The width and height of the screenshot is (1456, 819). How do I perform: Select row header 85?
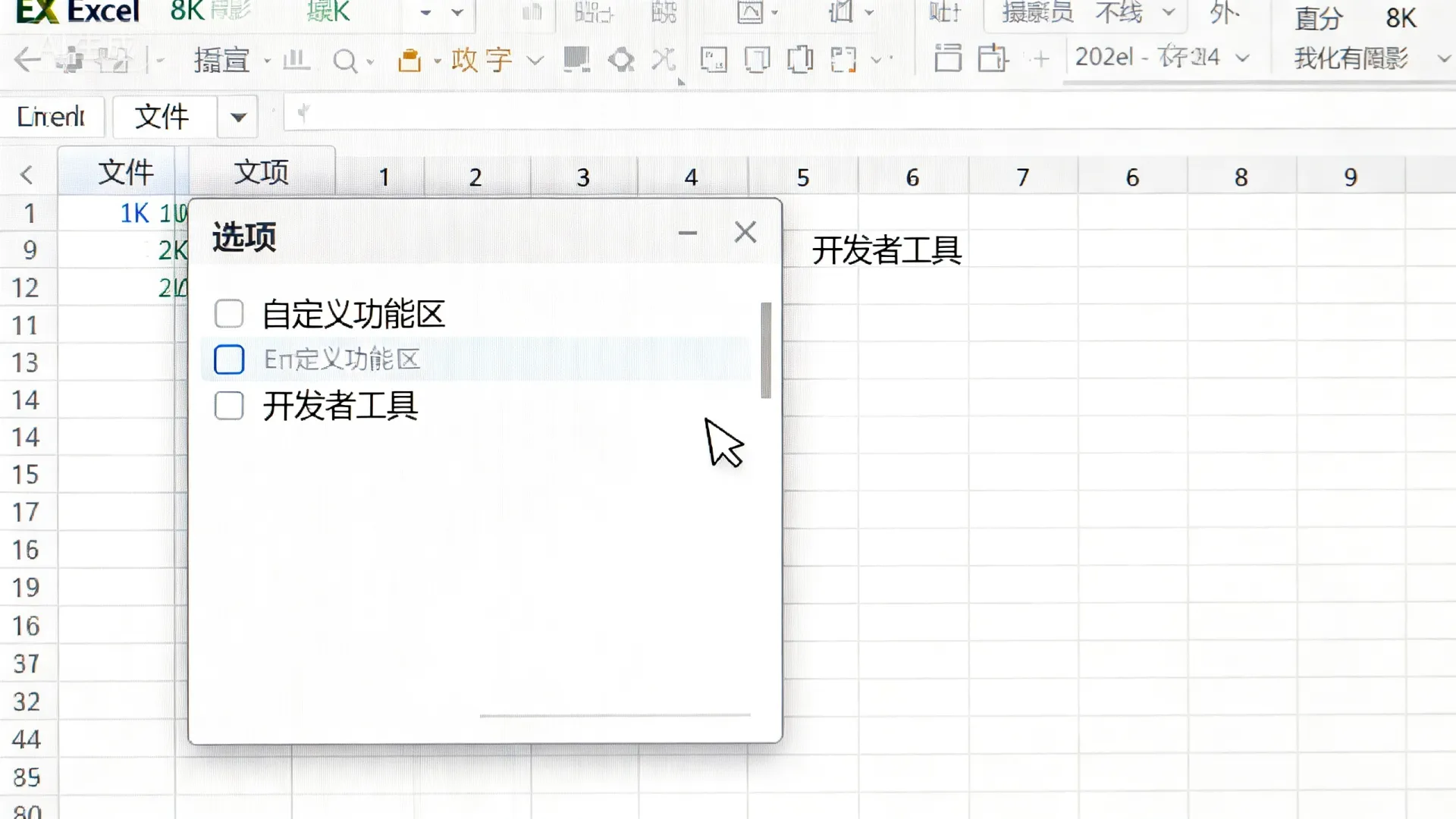click(27, 777)
